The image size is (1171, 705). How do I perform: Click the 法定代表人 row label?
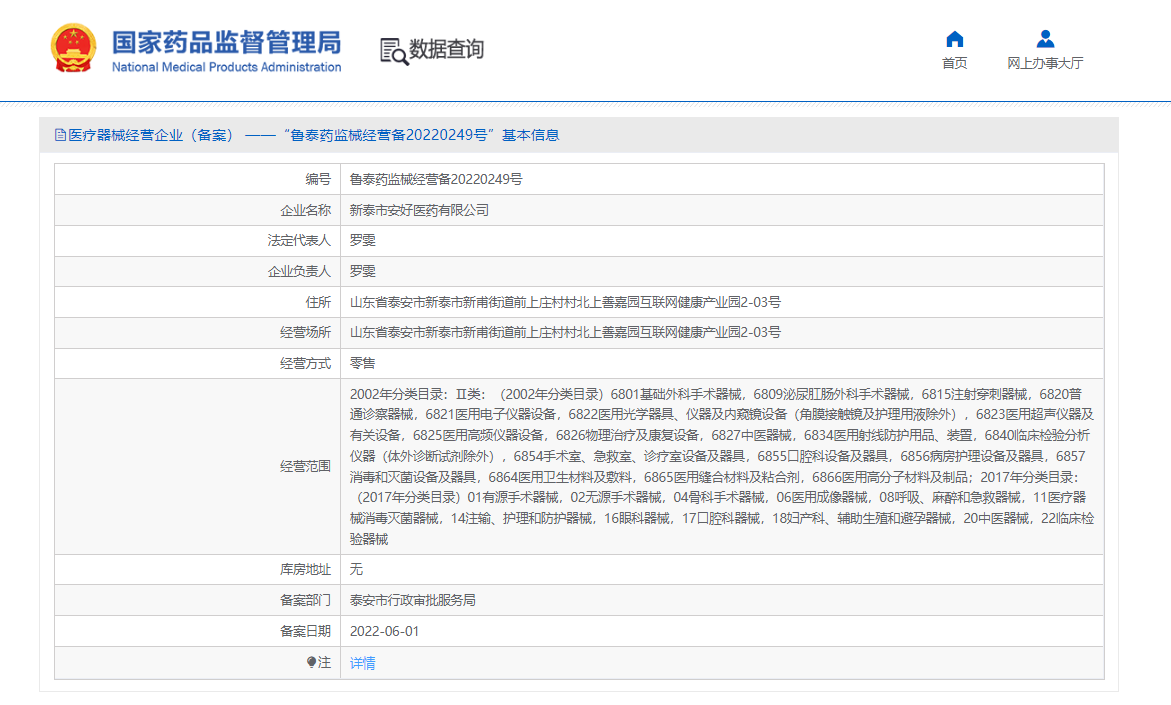[x=299, y=240]
